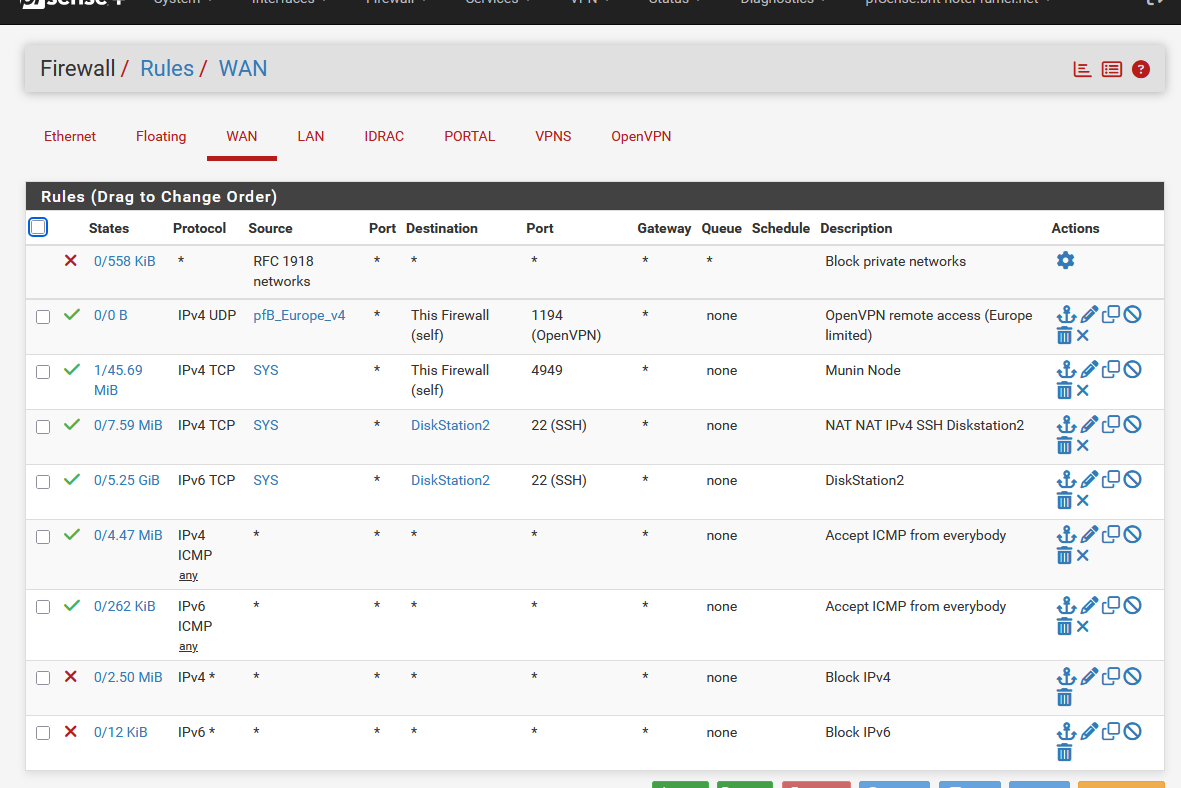This screenshot has width=1181, height=788.
Task: Open the help icon in the page header
Action: tap(1141, 69)
